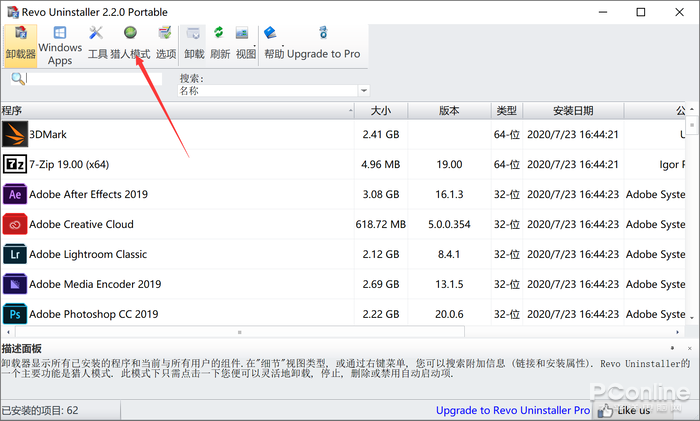Sort by the 程序 column header
Screen dimensions: 700x421
pos(178,110)
